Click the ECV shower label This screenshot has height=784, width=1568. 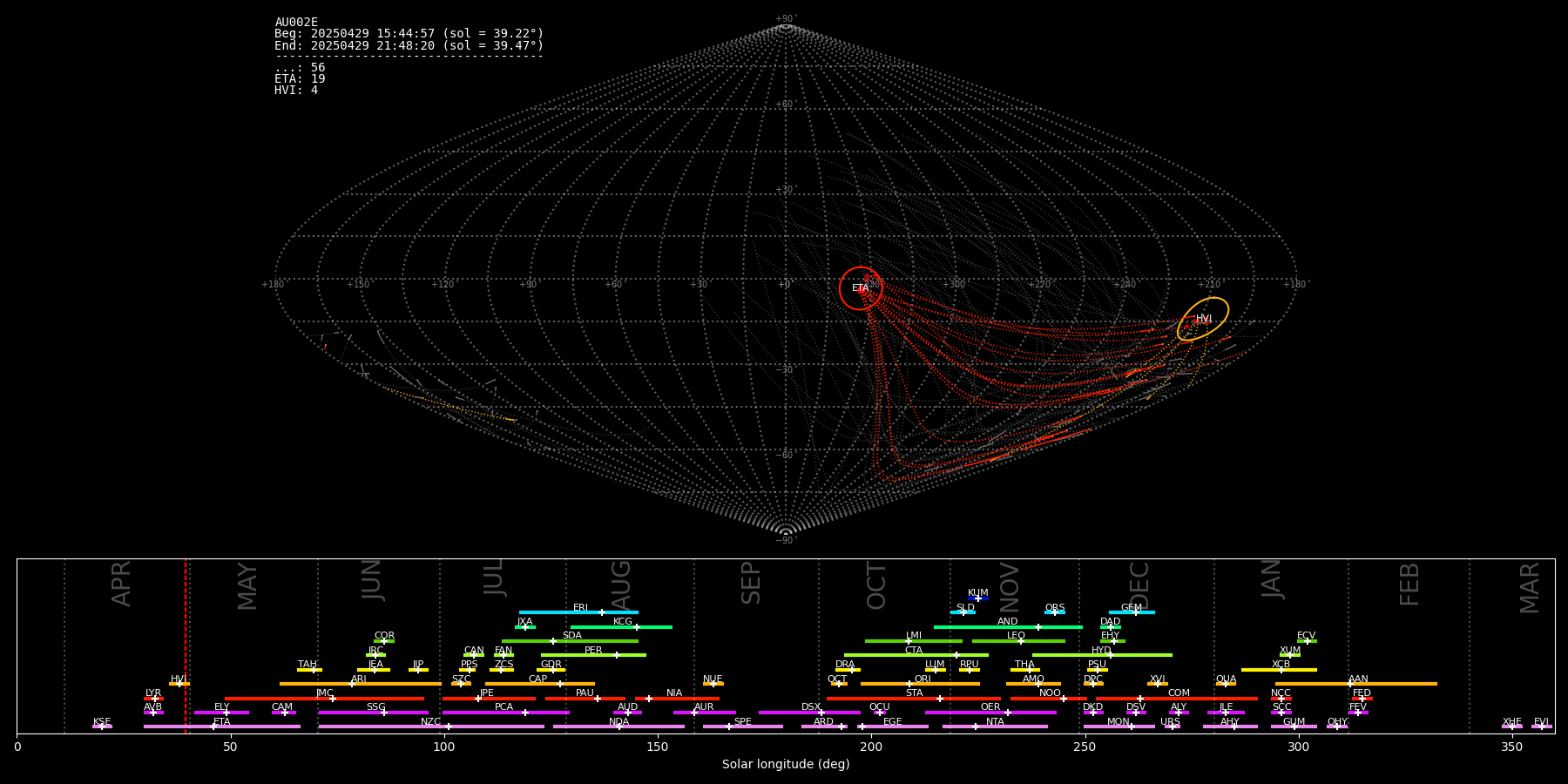pos(1307,636)
